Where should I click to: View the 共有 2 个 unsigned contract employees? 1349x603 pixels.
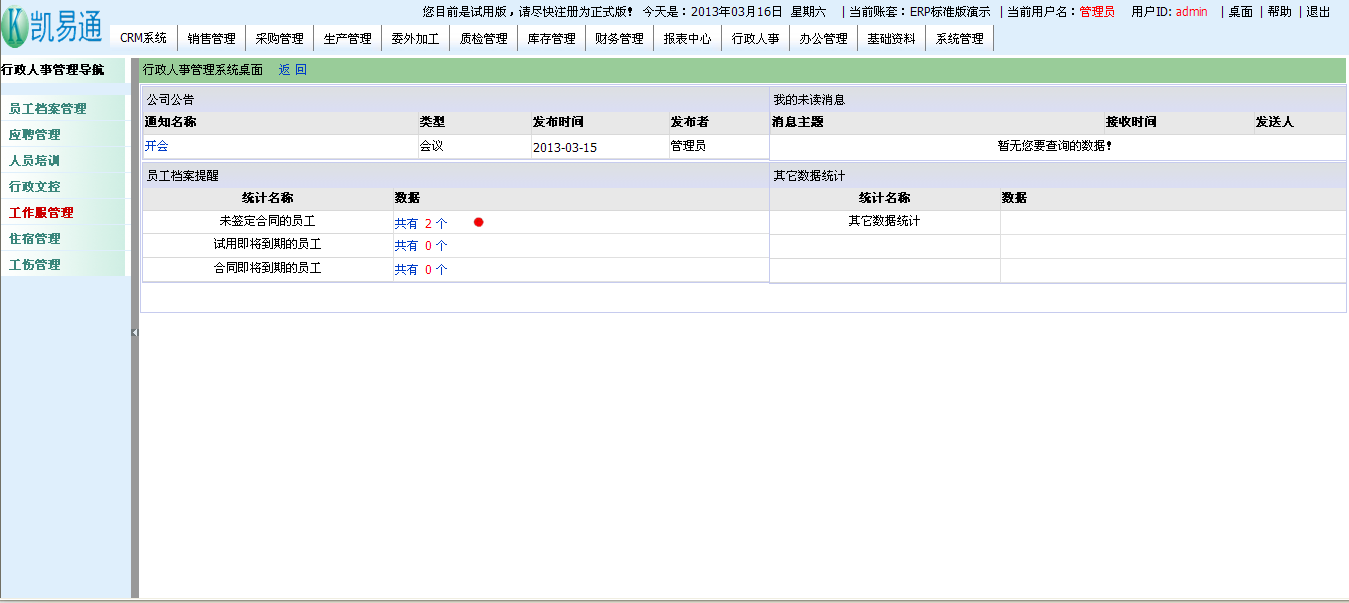(420, 224)
